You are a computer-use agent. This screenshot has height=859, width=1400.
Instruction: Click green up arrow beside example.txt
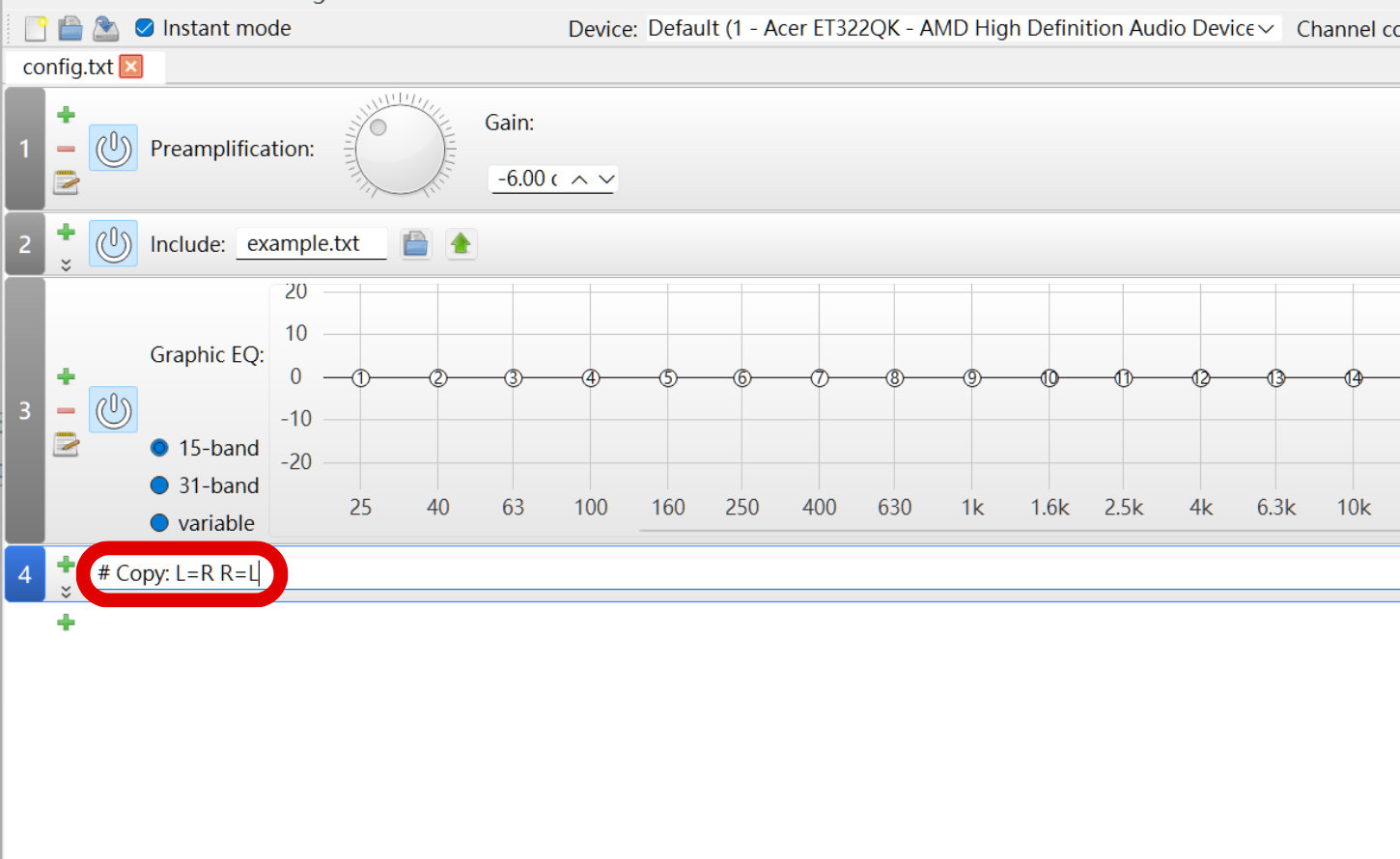[x=461, y=244]
